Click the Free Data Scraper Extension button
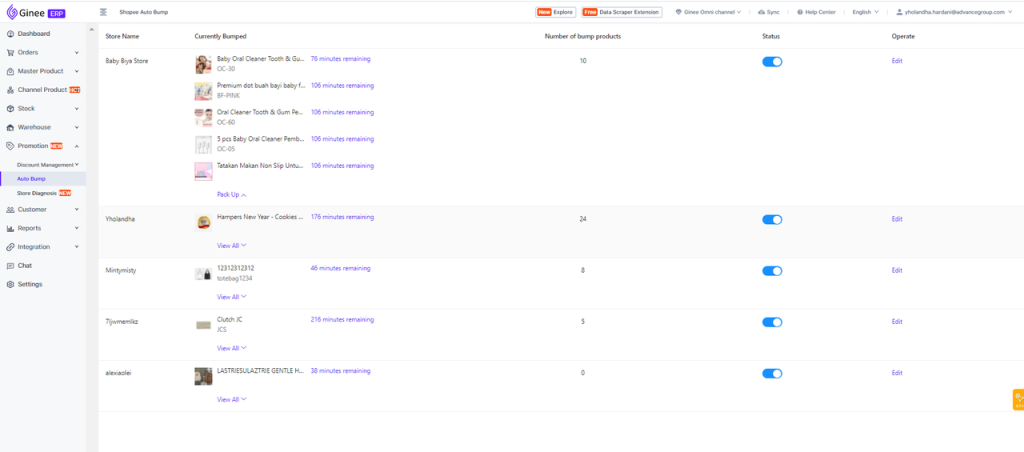Screen dimensions: 1024x452 [x=622, y=12]
